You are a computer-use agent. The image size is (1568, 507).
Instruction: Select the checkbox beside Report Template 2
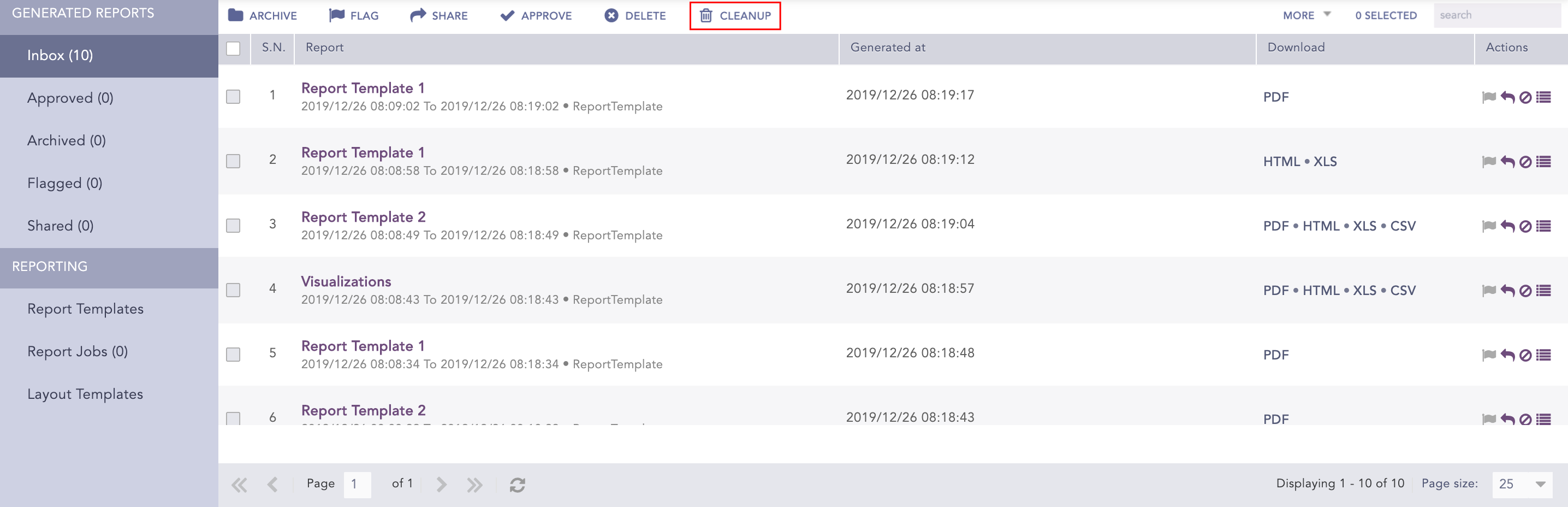[x=233, y=226]
